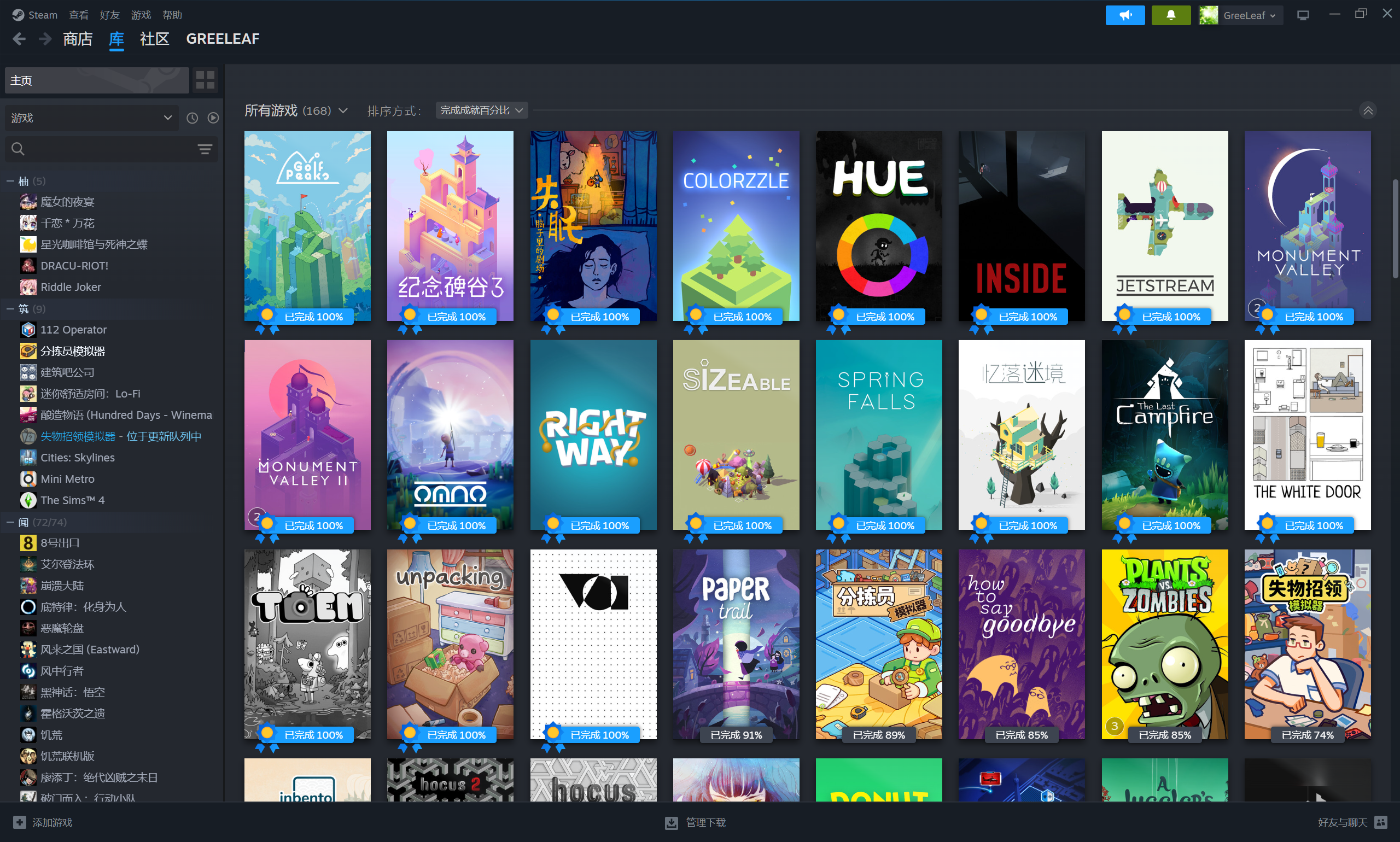Click the announcements megaphone icon

click(1125, 15)
